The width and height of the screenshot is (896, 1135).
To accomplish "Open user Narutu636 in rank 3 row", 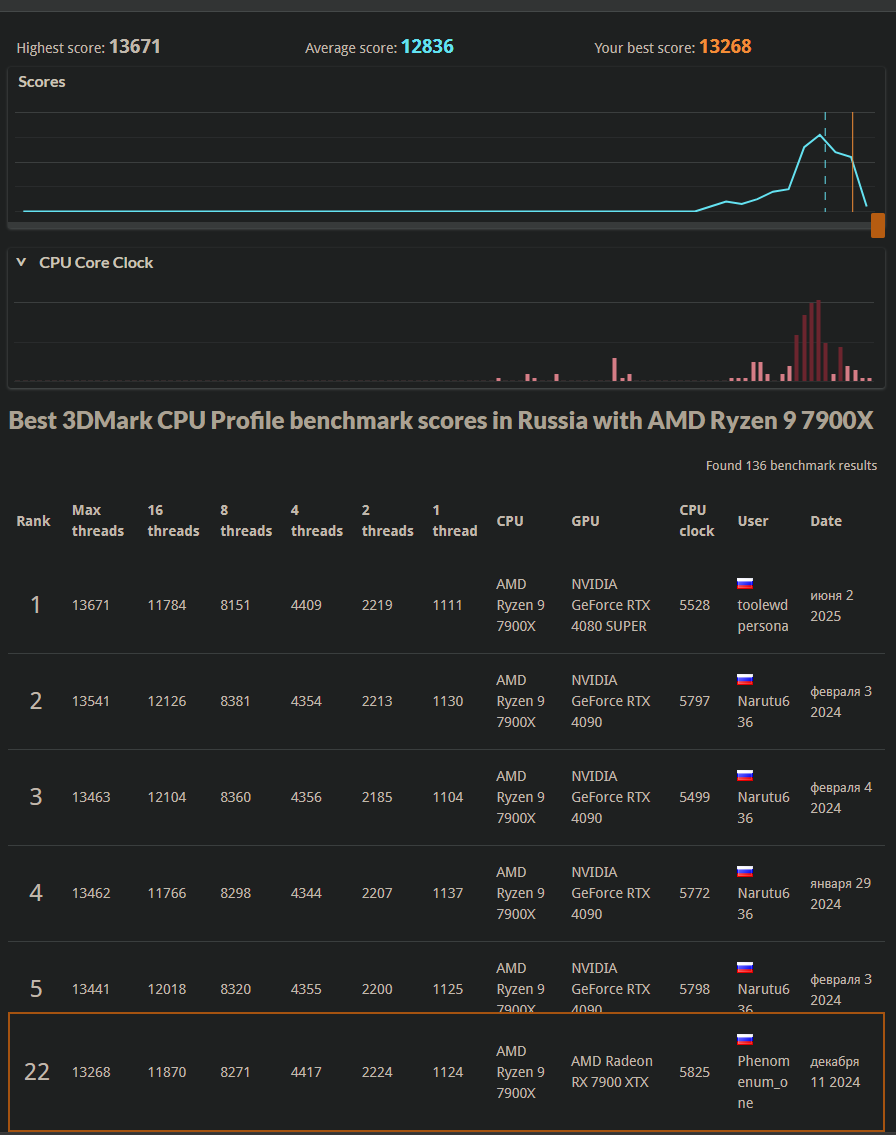I will (x=764, y=808).
